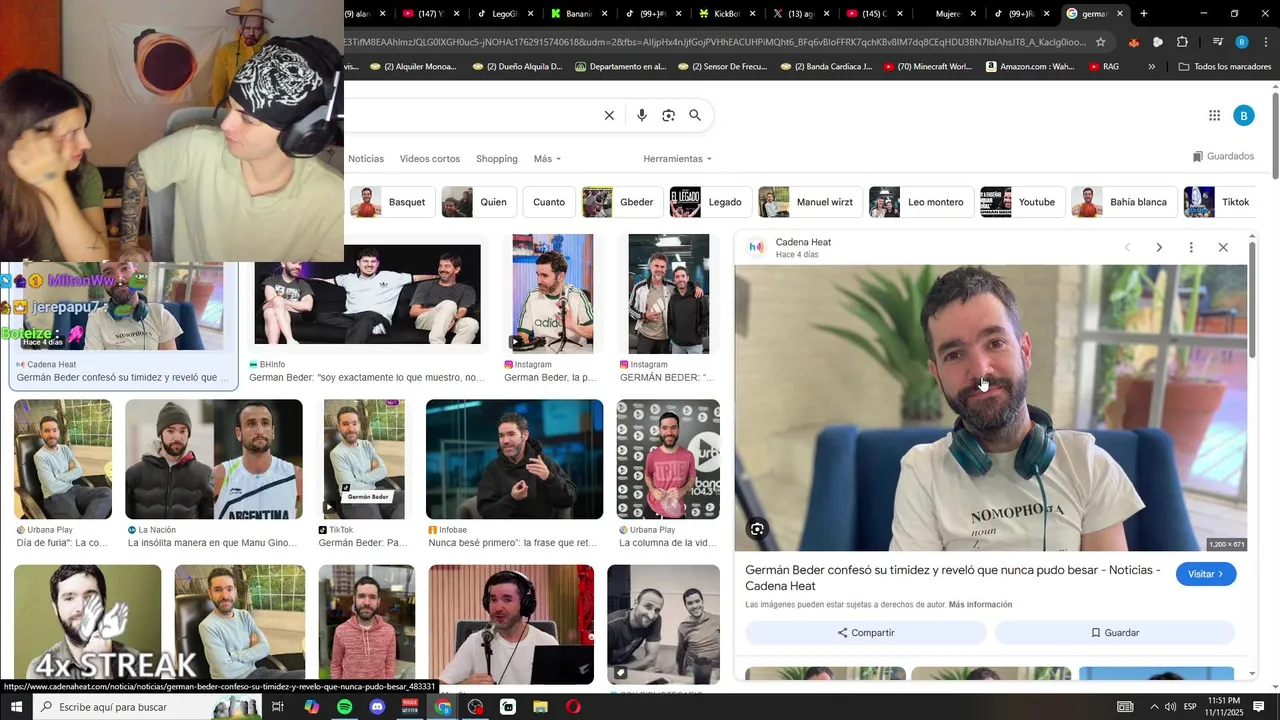Viewport: 1280px width, 720px height.
Task: Switch to the Noticias tab
Action: (x=365, y=159)
